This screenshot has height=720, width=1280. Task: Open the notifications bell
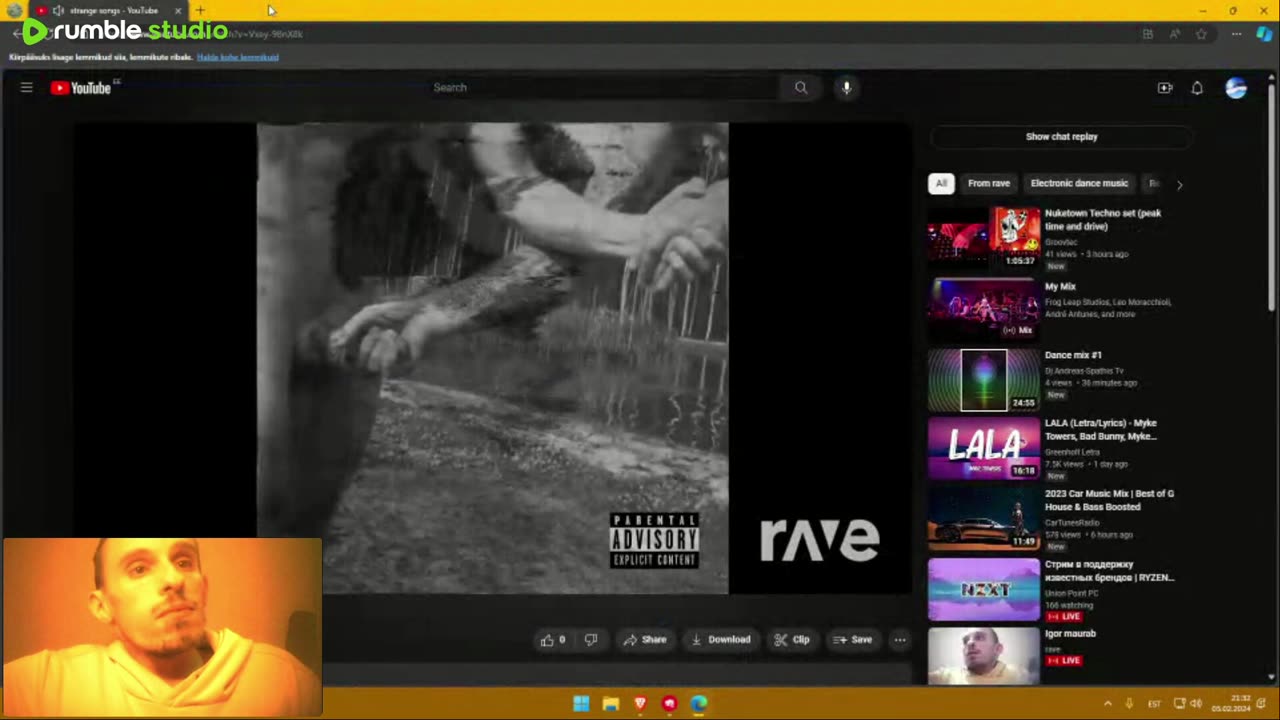[x=1197, y=88]
